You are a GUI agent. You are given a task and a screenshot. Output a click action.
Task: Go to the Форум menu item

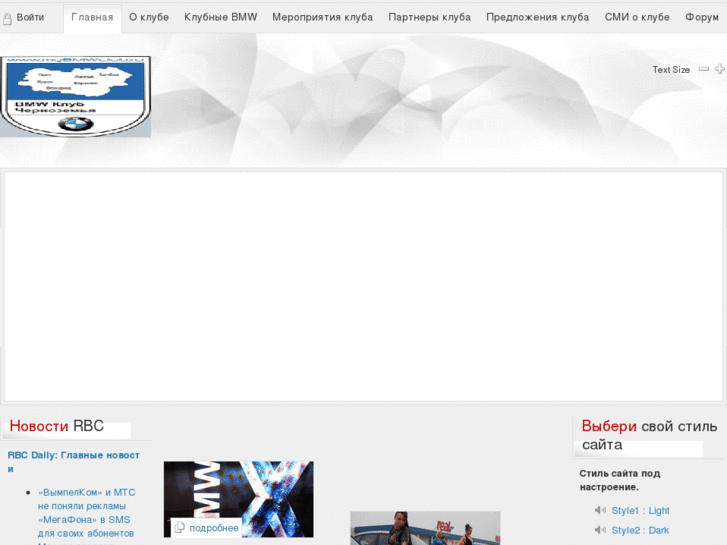[702, 17]
